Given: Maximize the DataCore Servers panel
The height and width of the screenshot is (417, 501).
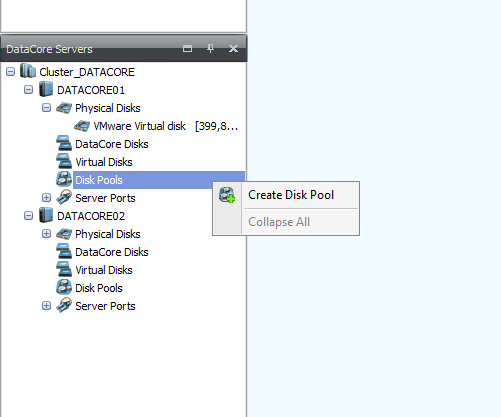Looking at the screenshot, I should (x=187, y=49).
